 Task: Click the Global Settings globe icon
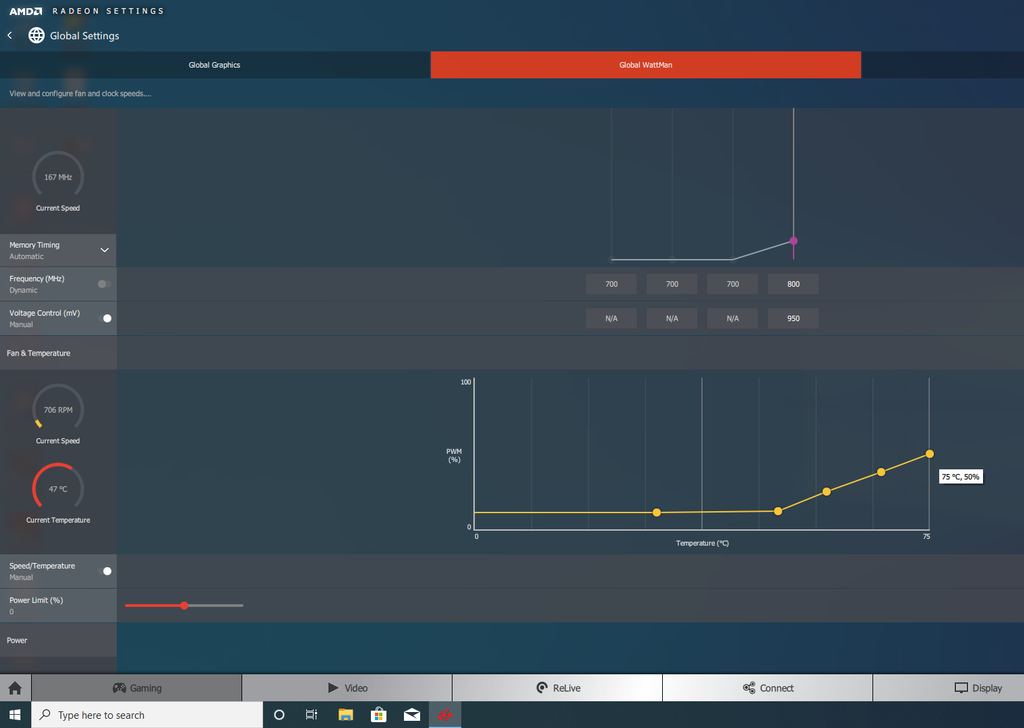[37, 35]
